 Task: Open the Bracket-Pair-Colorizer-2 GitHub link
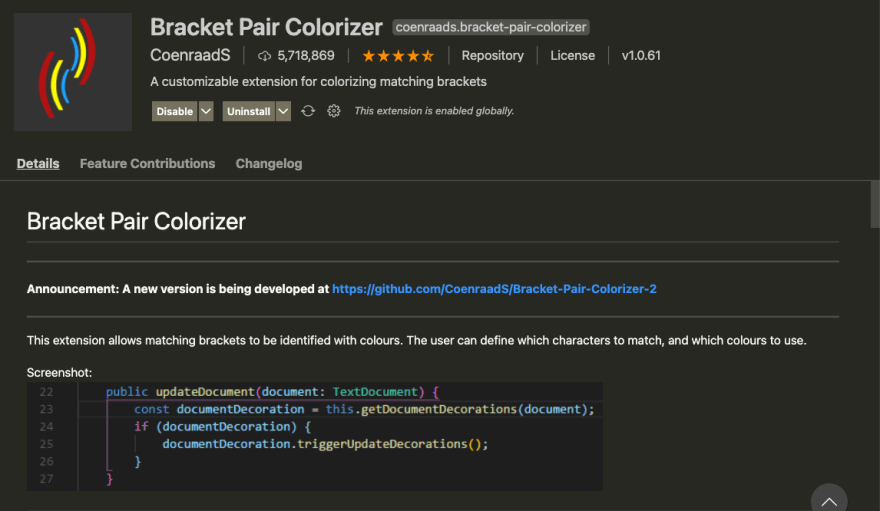[x=494, y=289]
